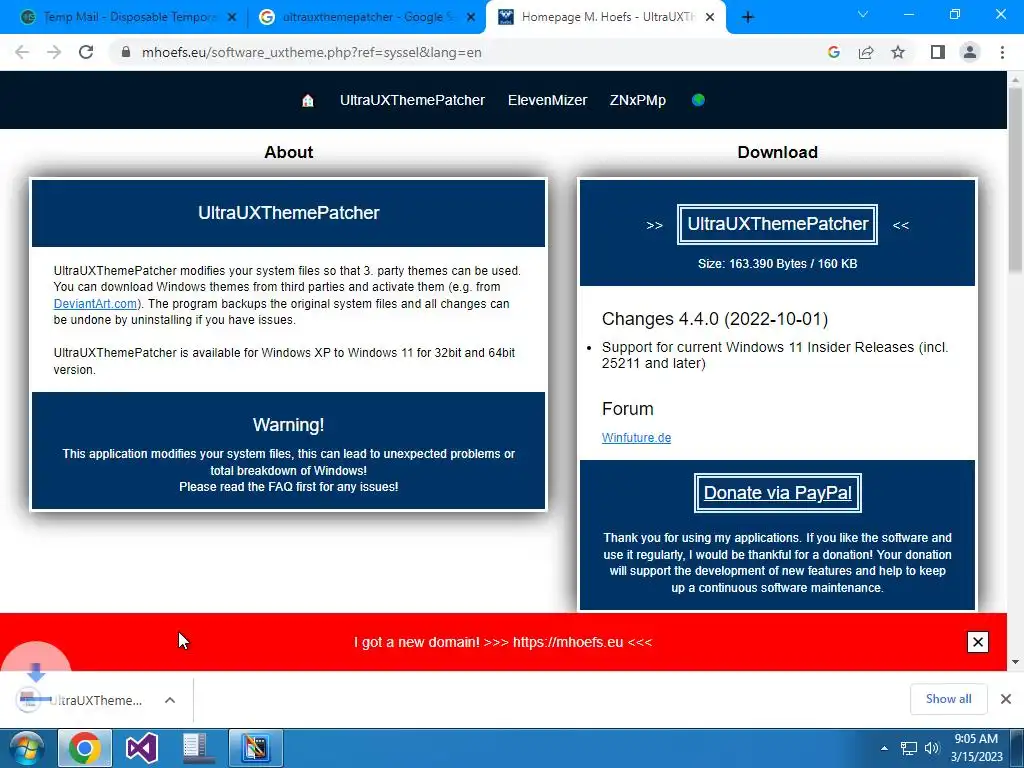
Task: Donate via PayPal button
Action: click(x=777, y=493)
